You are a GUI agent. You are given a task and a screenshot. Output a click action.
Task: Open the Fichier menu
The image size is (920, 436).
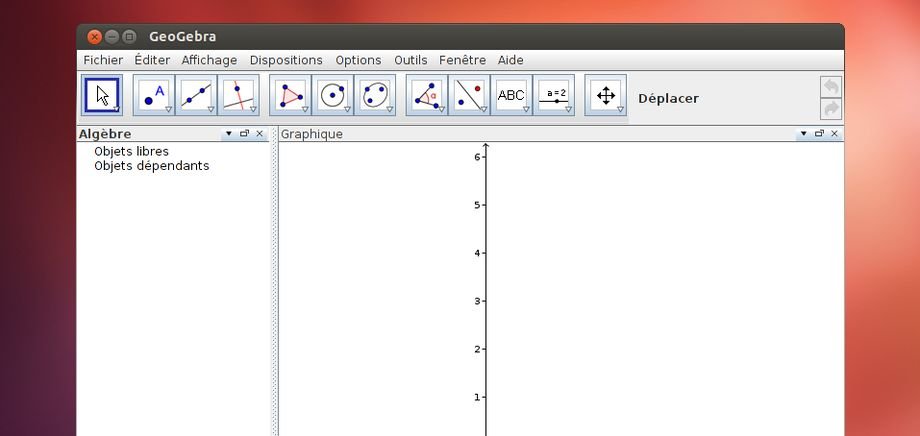pos(103,60)
